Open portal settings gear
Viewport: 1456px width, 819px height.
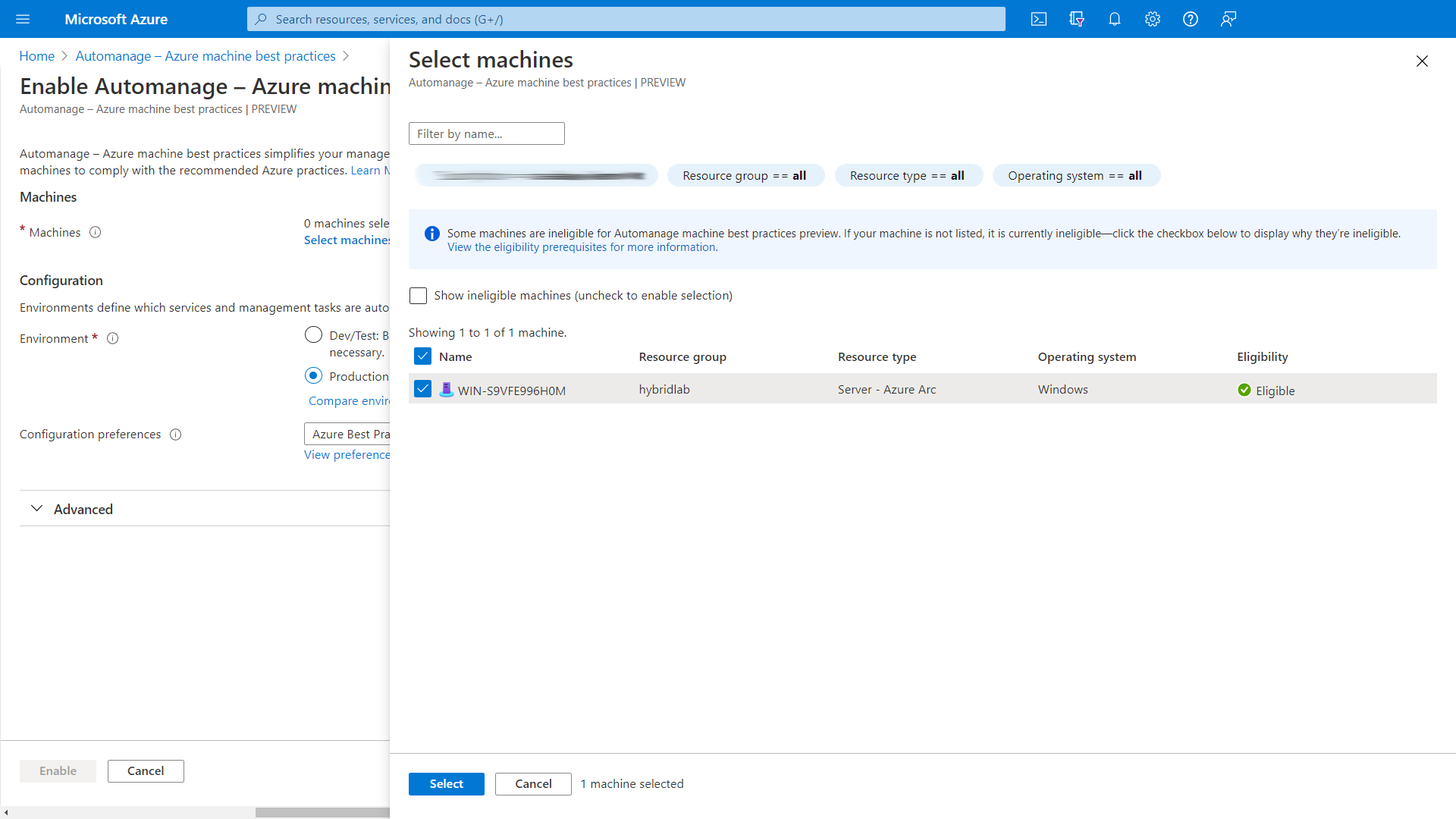point(1153,19)
